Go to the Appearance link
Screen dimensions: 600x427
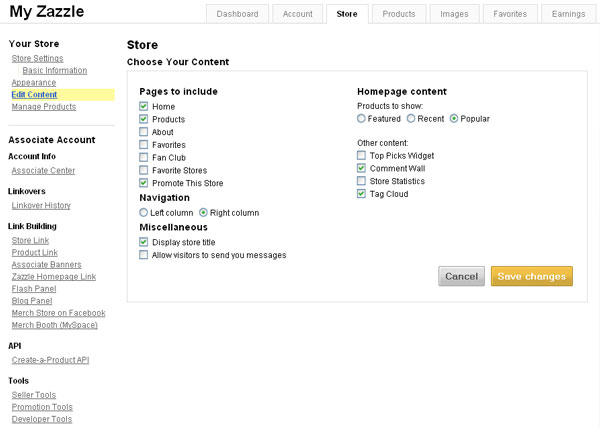[34, 83]
